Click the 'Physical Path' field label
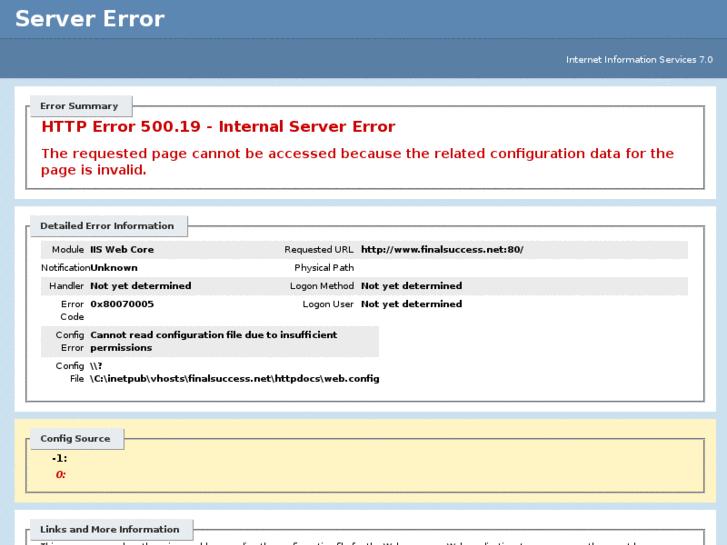This screenshot has width=727, height=545. click(x=324, y=268)
